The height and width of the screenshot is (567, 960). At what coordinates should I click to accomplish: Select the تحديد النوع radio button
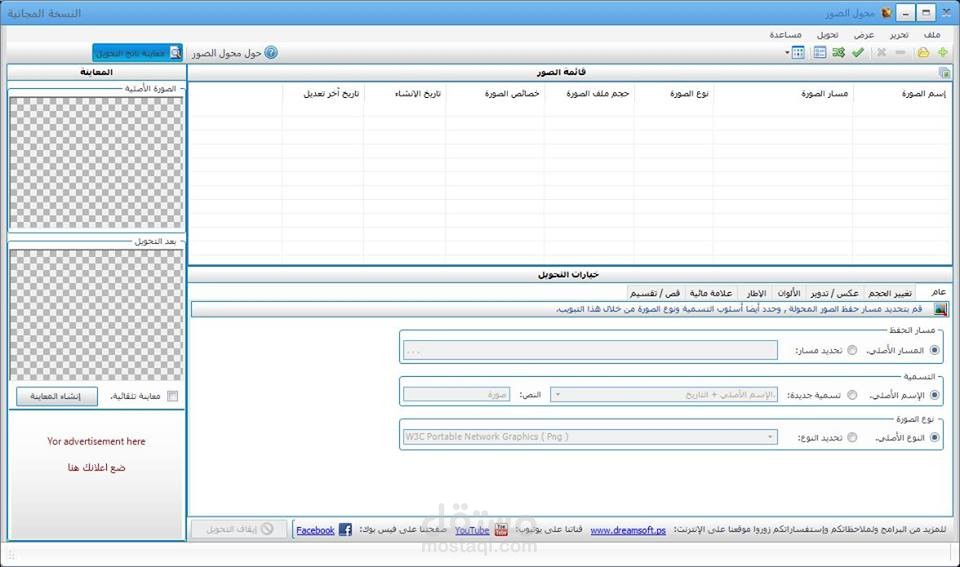[x=852, y=437]
